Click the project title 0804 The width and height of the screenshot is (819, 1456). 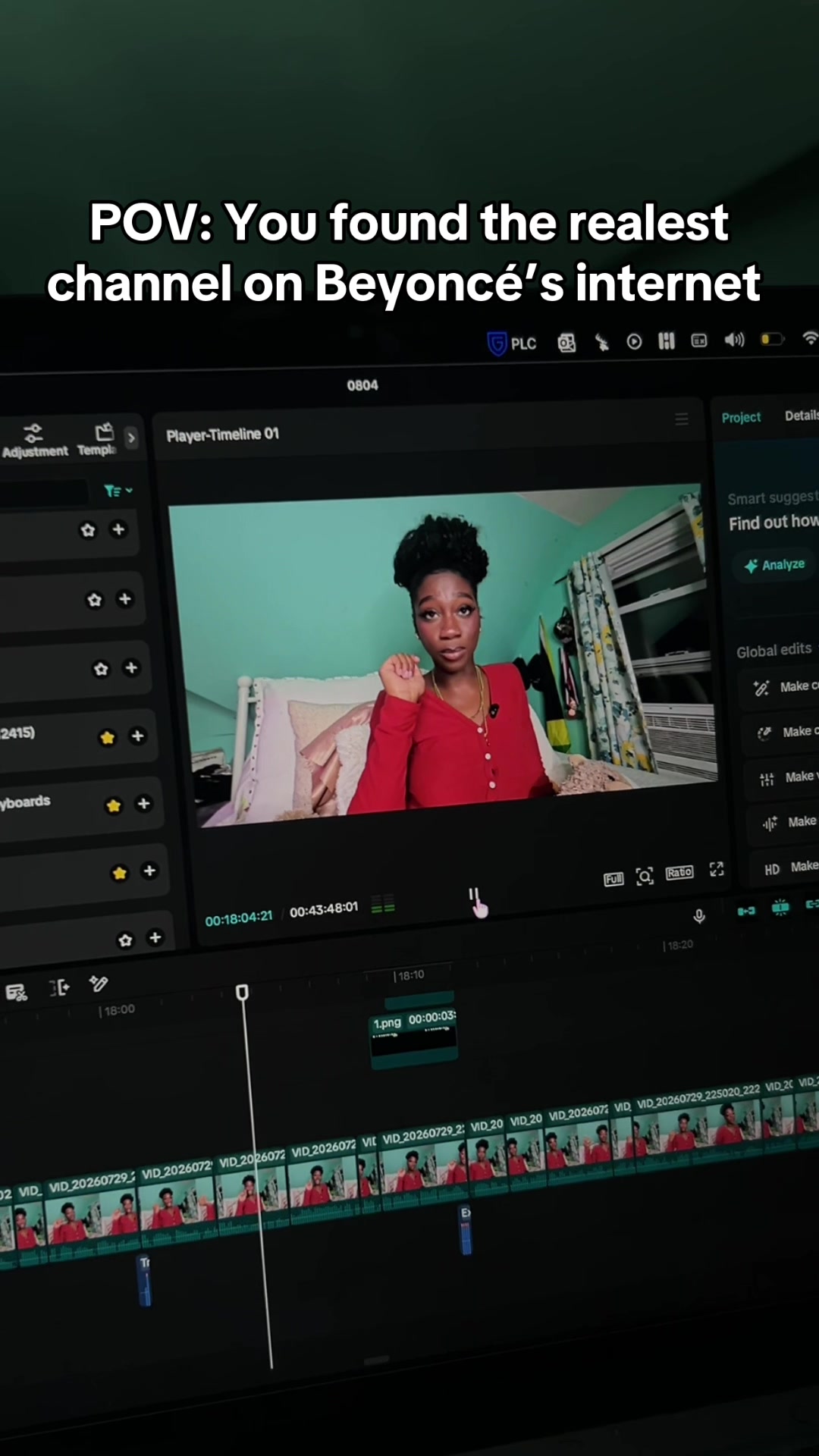point(362,385)
